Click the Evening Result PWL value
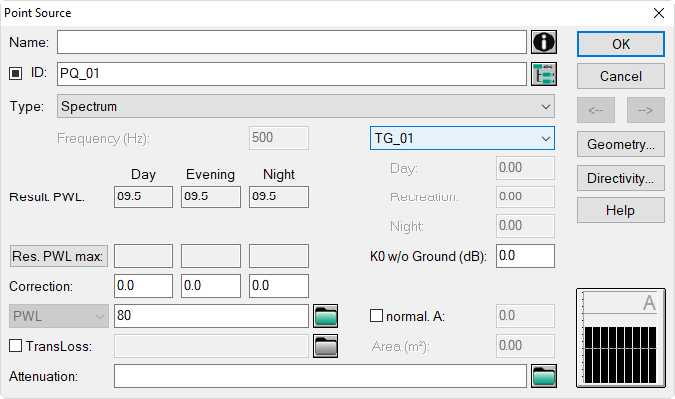Viewport: 675px width, 399px height. point(211,197)
